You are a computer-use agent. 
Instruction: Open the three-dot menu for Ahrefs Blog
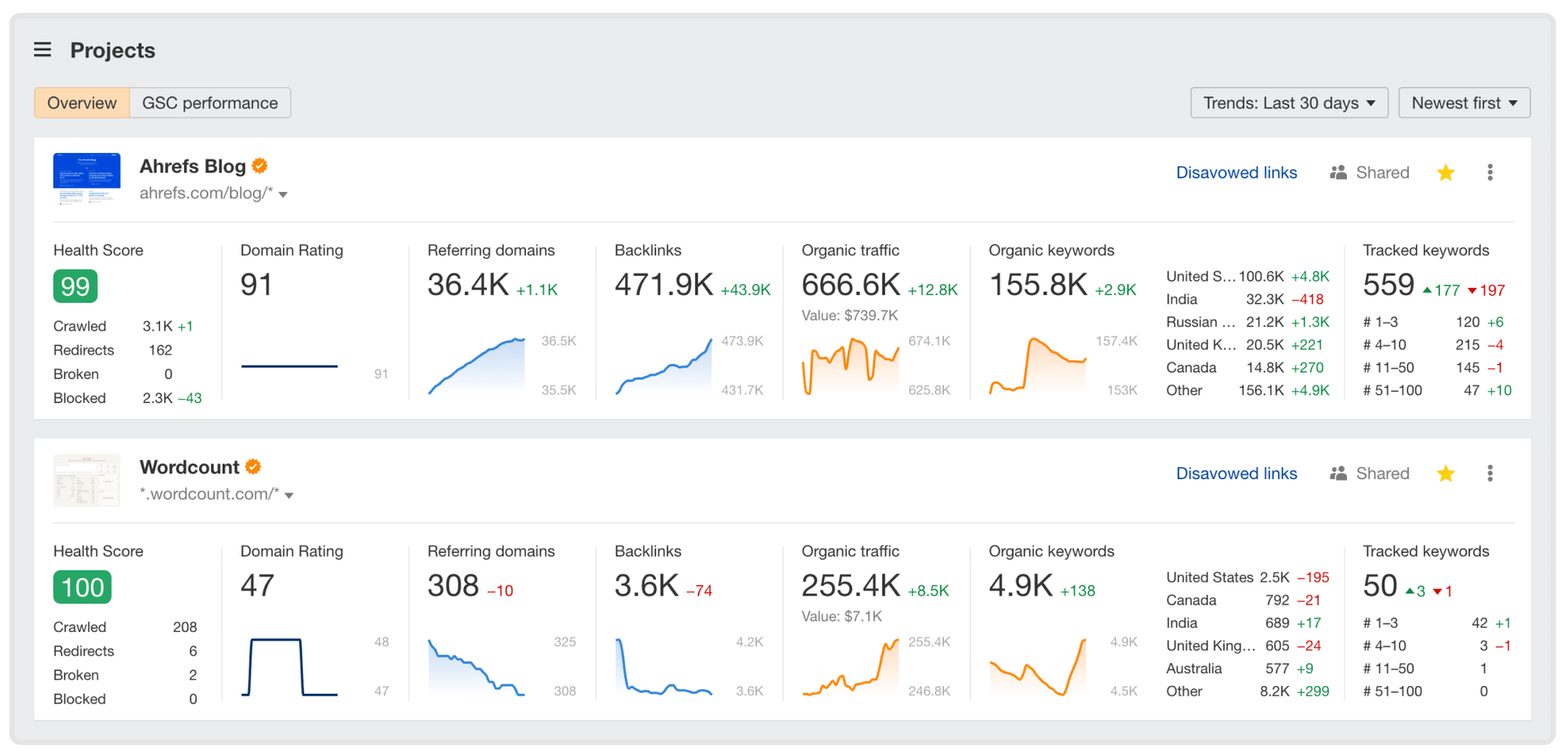(x=1490, y=172)
